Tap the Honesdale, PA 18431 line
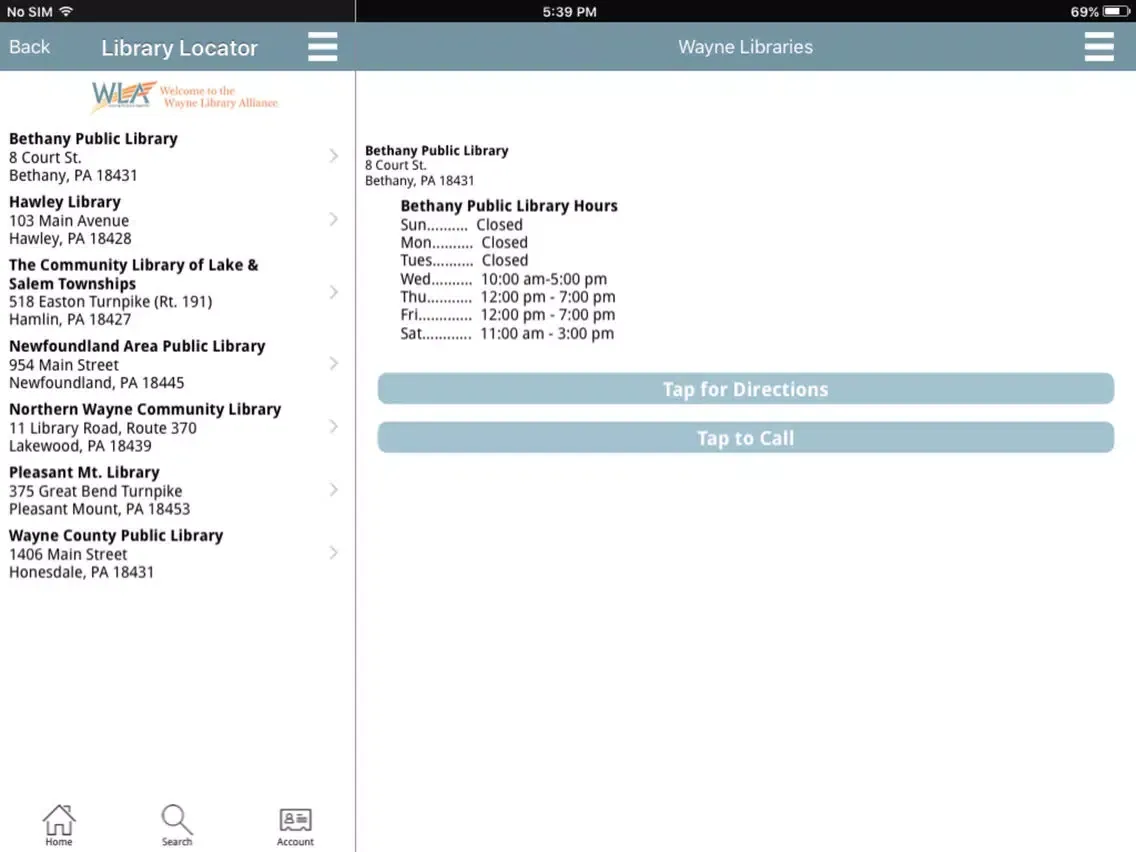The image size is (1136, 852). point(81,572)
